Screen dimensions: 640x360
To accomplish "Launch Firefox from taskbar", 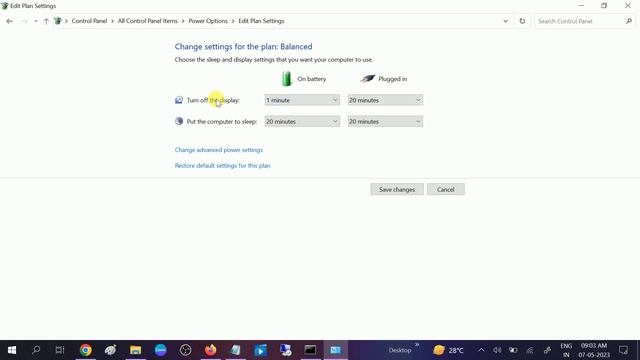I will tap(211, 350).
